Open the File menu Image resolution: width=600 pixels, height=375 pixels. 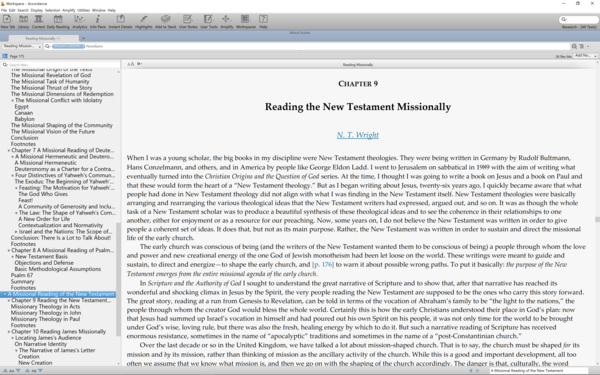tap(4, 10)
